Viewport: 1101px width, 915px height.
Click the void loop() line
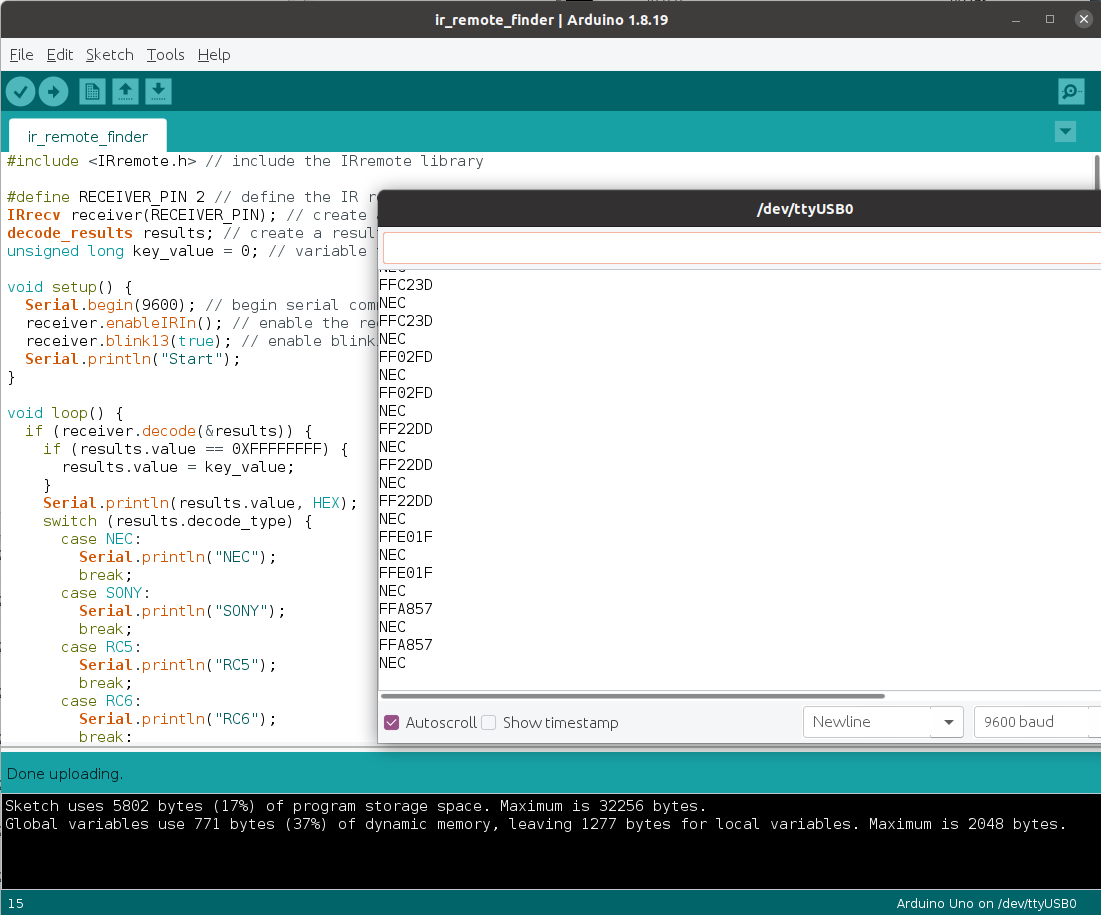pos(65,413)
